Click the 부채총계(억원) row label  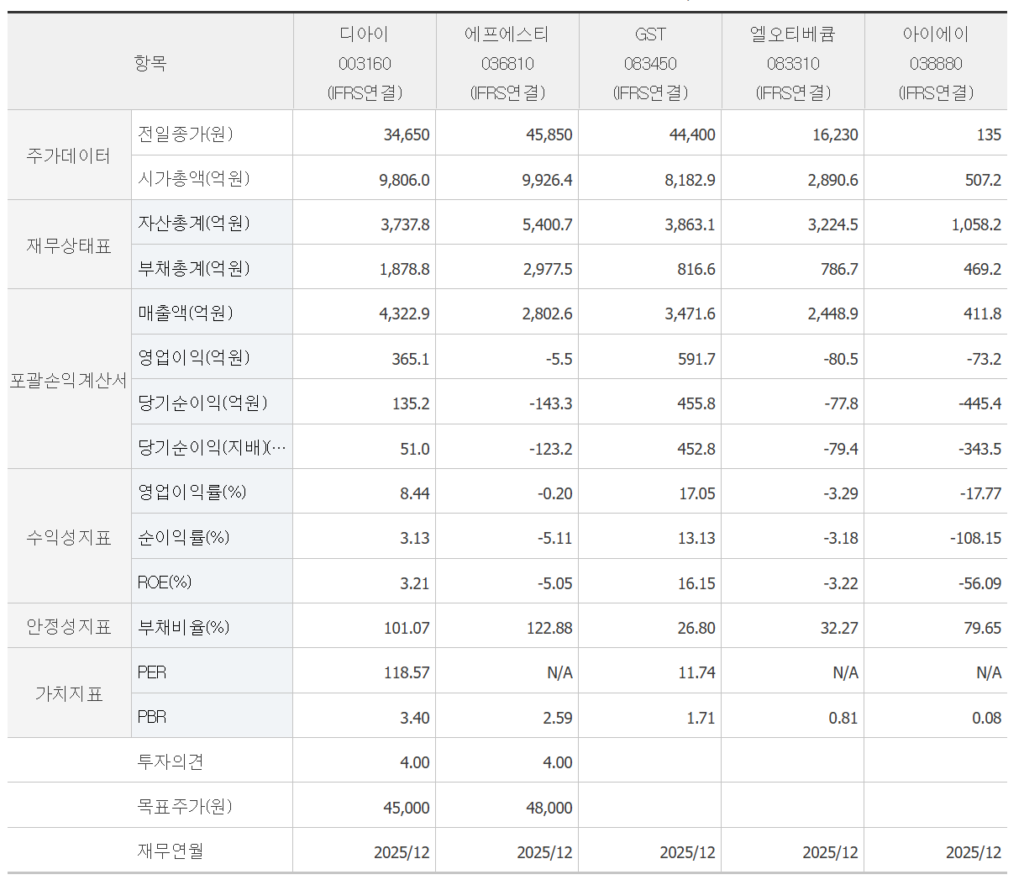[194, 268]
